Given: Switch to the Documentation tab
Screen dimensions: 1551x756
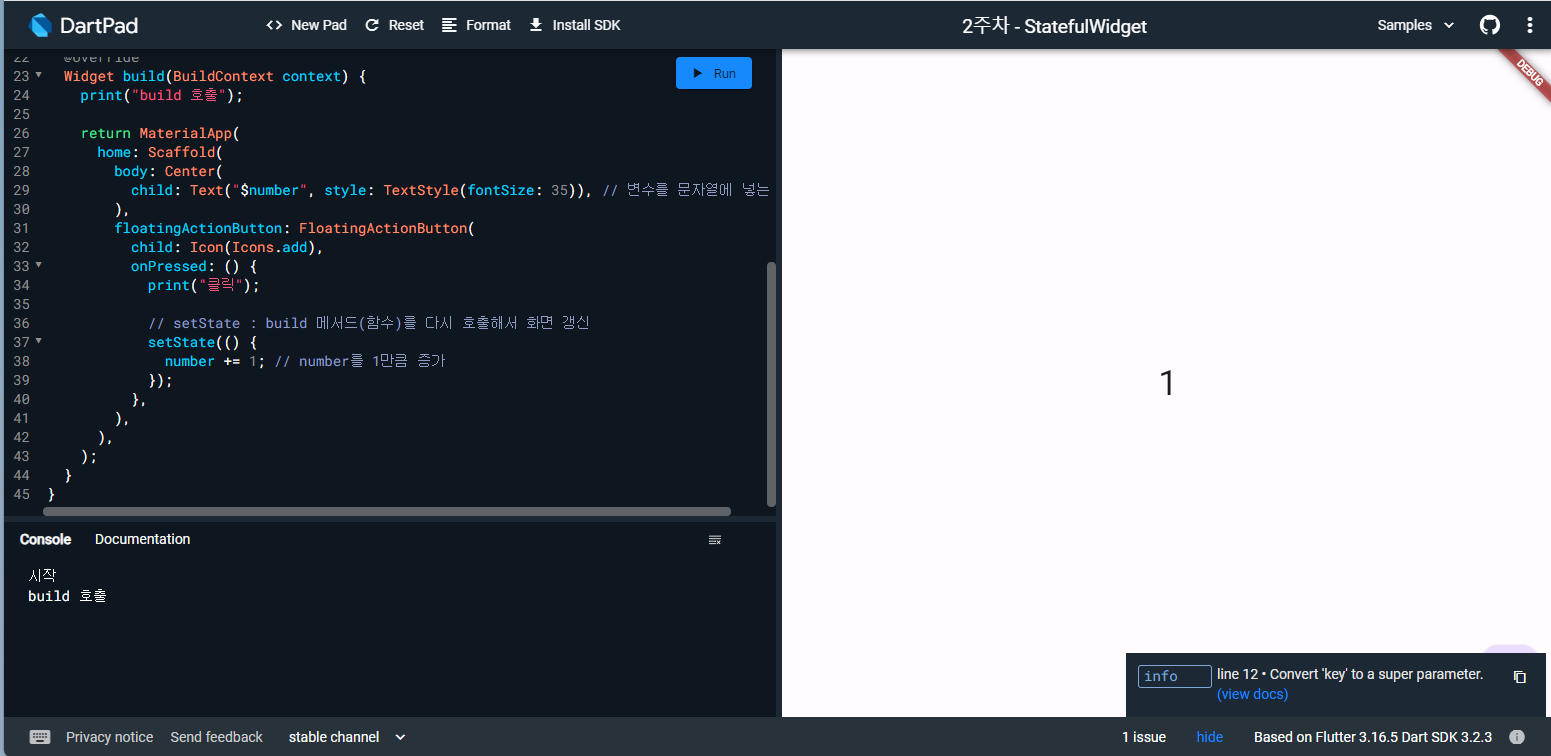Looking at the screenshot, I should pos(142,539).
